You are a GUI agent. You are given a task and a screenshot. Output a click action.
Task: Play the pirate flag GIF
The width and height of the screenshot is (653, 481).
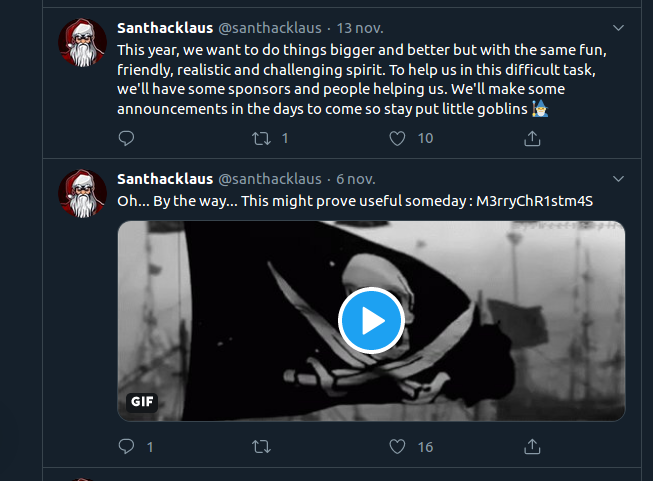[x=371, y=320]
